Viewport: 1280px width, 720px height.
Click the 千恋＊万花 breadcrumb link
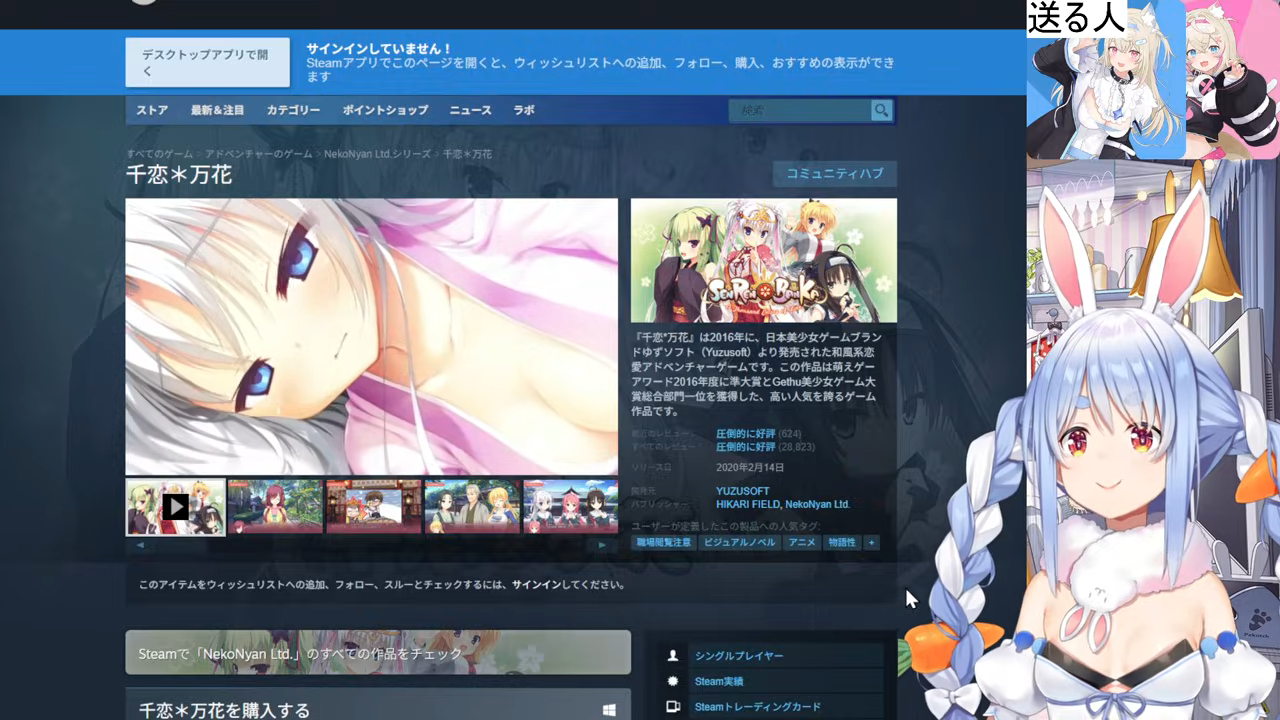tap(467, 154)
